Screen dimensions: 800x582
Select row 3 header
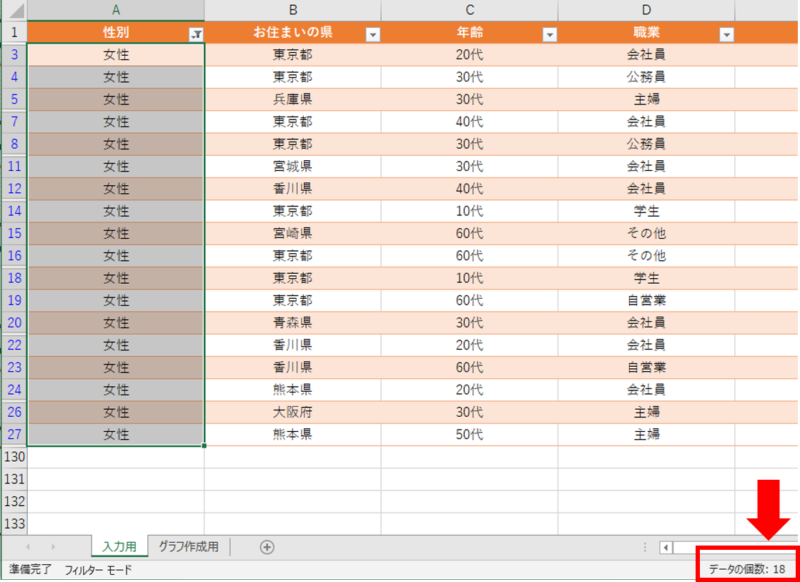pos(14,55)
